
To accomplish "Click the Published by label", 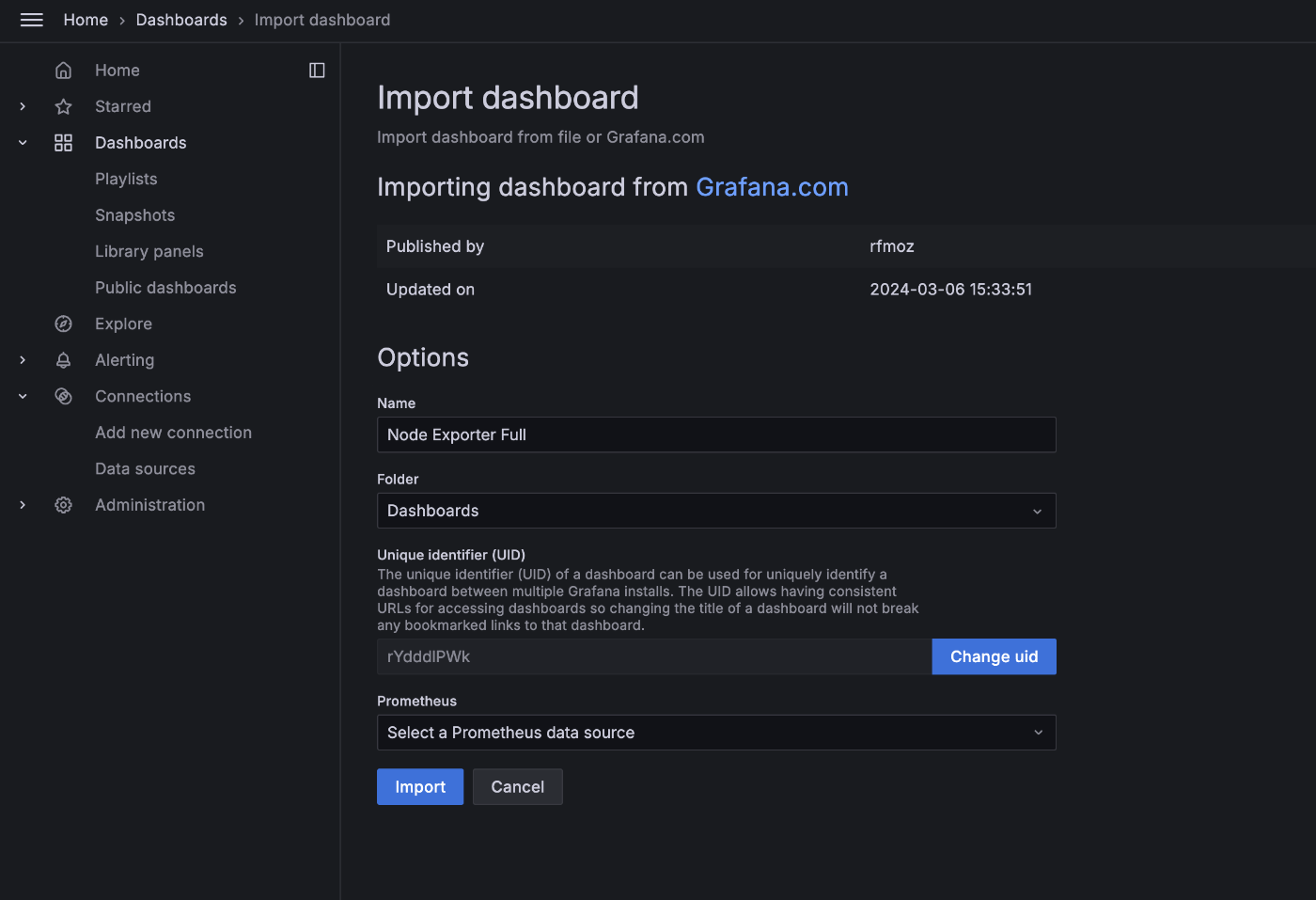I will [435, 246].
